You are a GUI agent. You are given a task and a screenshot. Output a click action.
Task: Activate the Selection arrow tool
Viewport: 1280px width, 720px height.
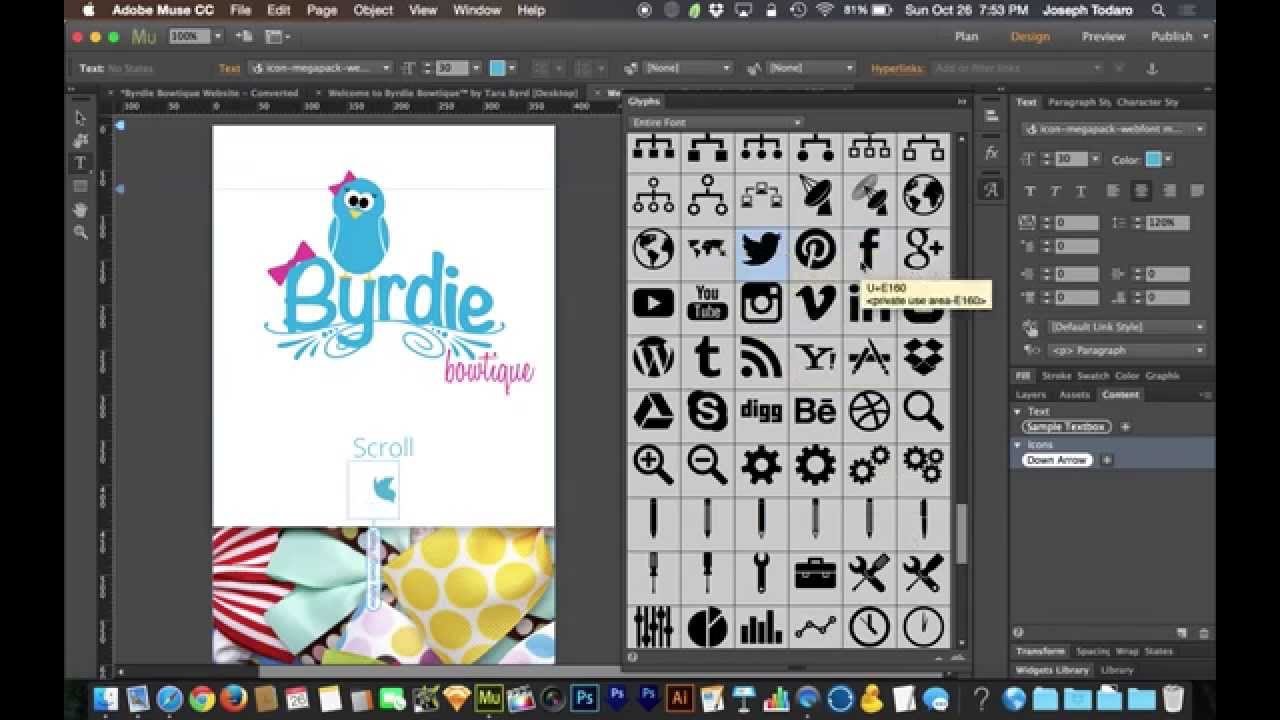(81, 117)
